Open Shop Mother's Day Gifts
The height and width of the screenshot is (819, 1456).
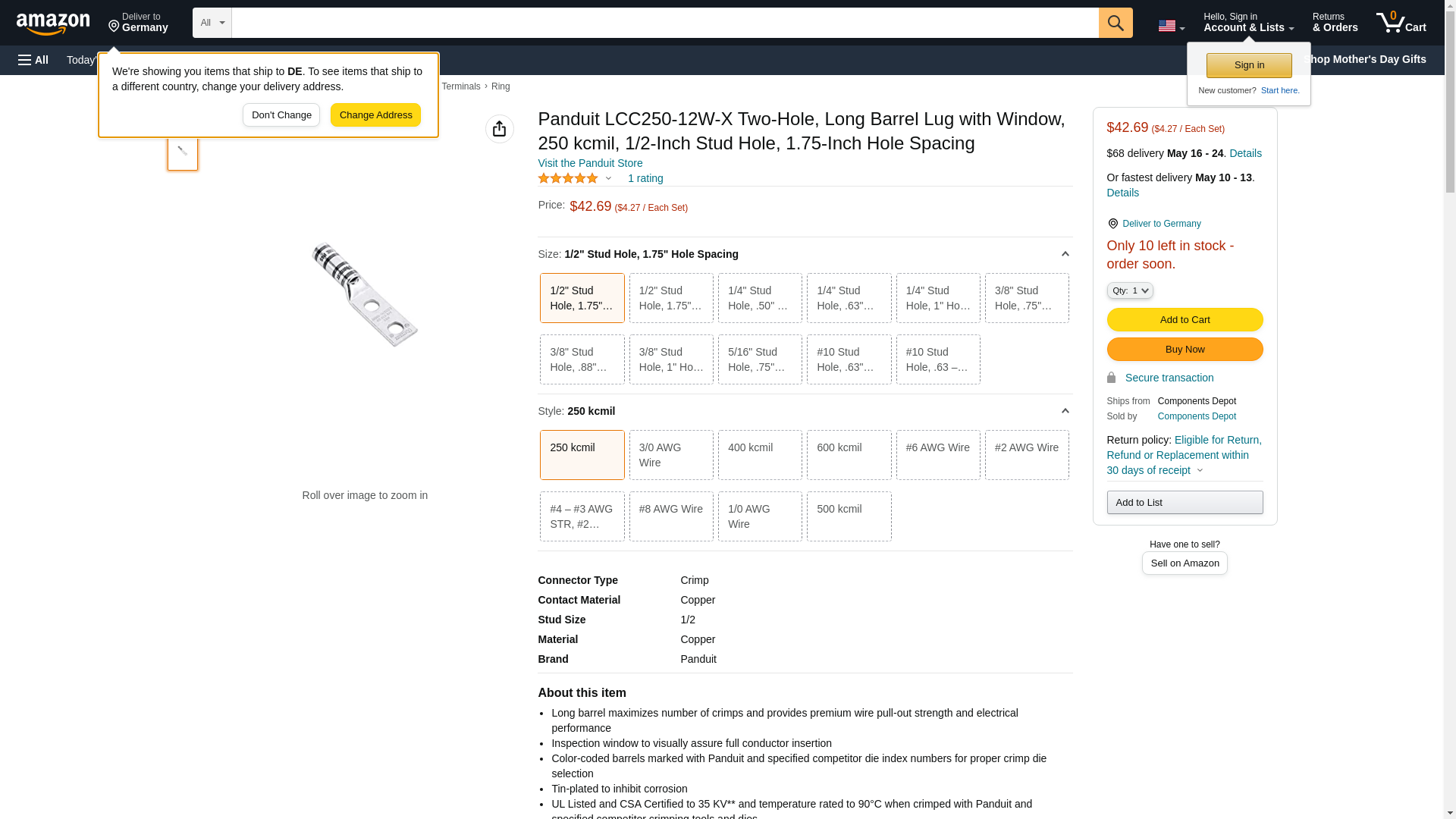click(1364, 59)
